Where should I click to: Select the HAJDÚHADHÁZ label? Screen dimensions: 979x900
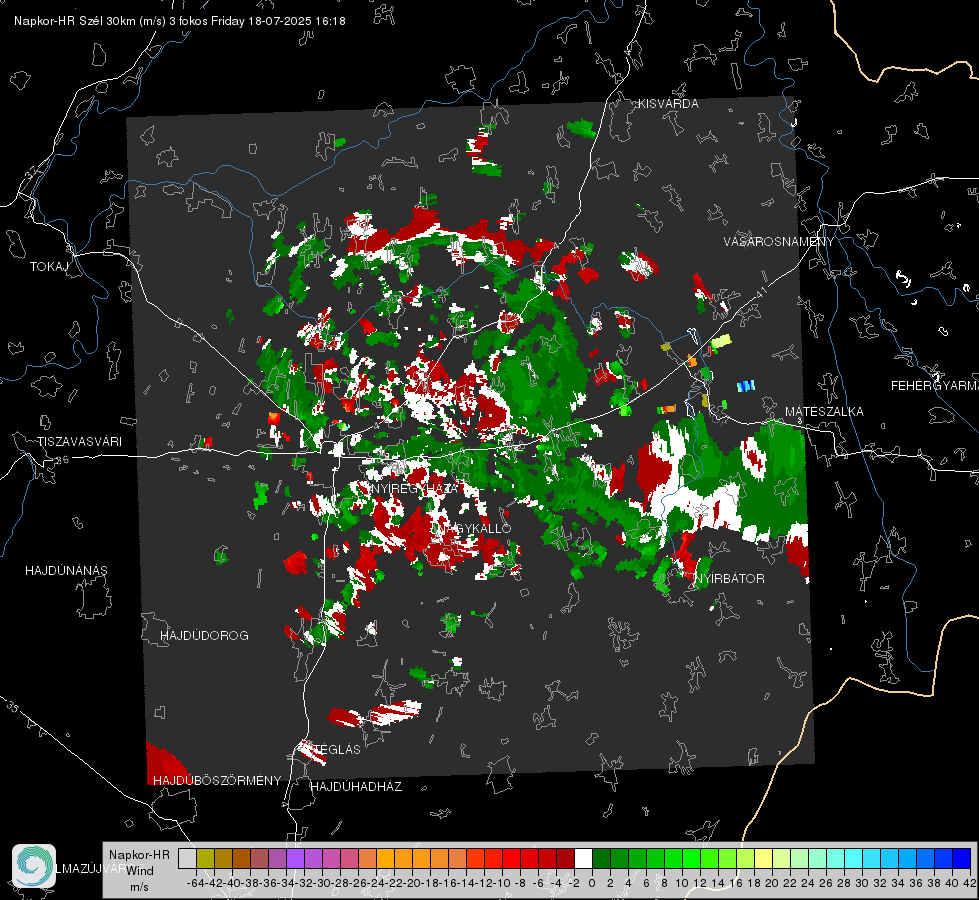[357, 787]
